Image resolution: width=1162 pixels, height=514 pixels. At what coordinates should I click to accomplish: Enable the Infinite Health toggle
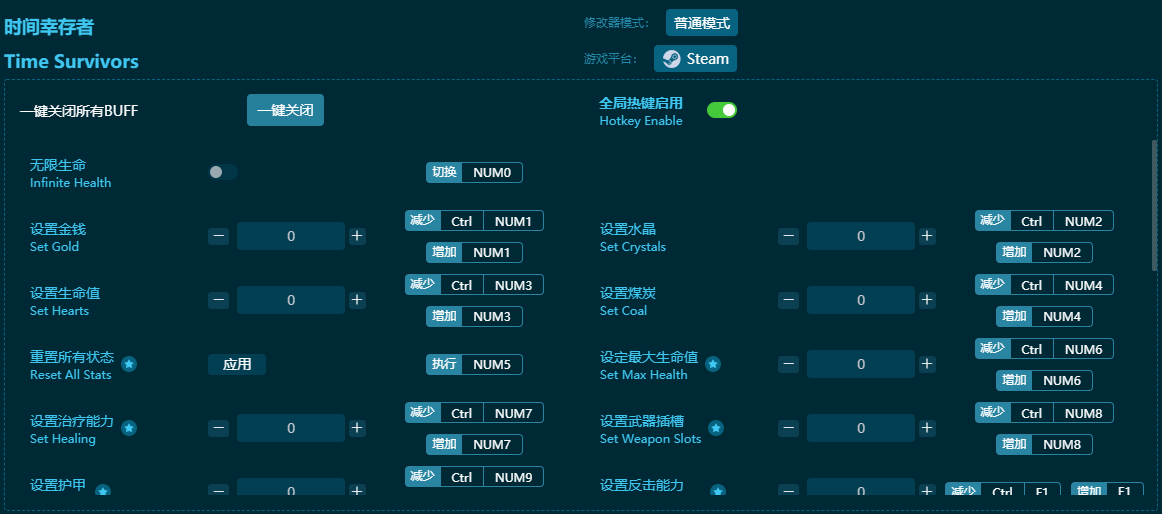pyautogui.click(x=222, y=172)
